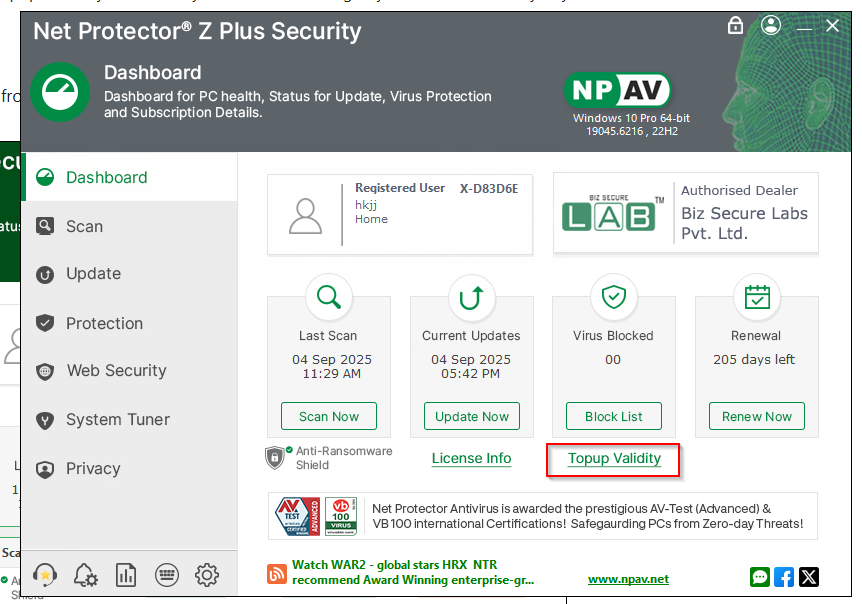Open the green chat message icon
Viewport: 862px width, 604px height.
coord(760,577)
